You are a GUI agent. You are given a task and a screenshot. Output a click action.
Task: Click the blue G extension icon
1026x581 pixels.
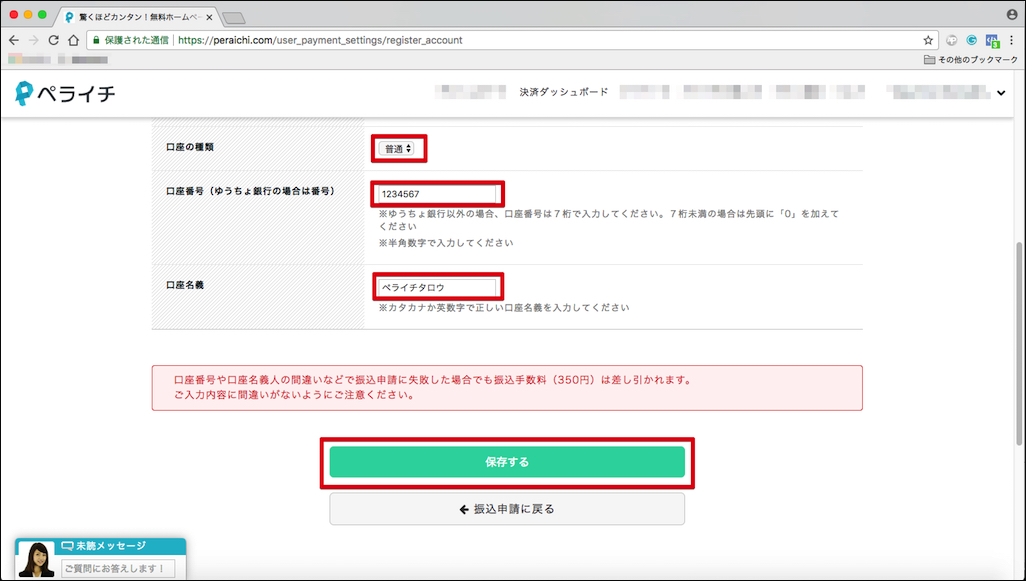pos(969,40)
